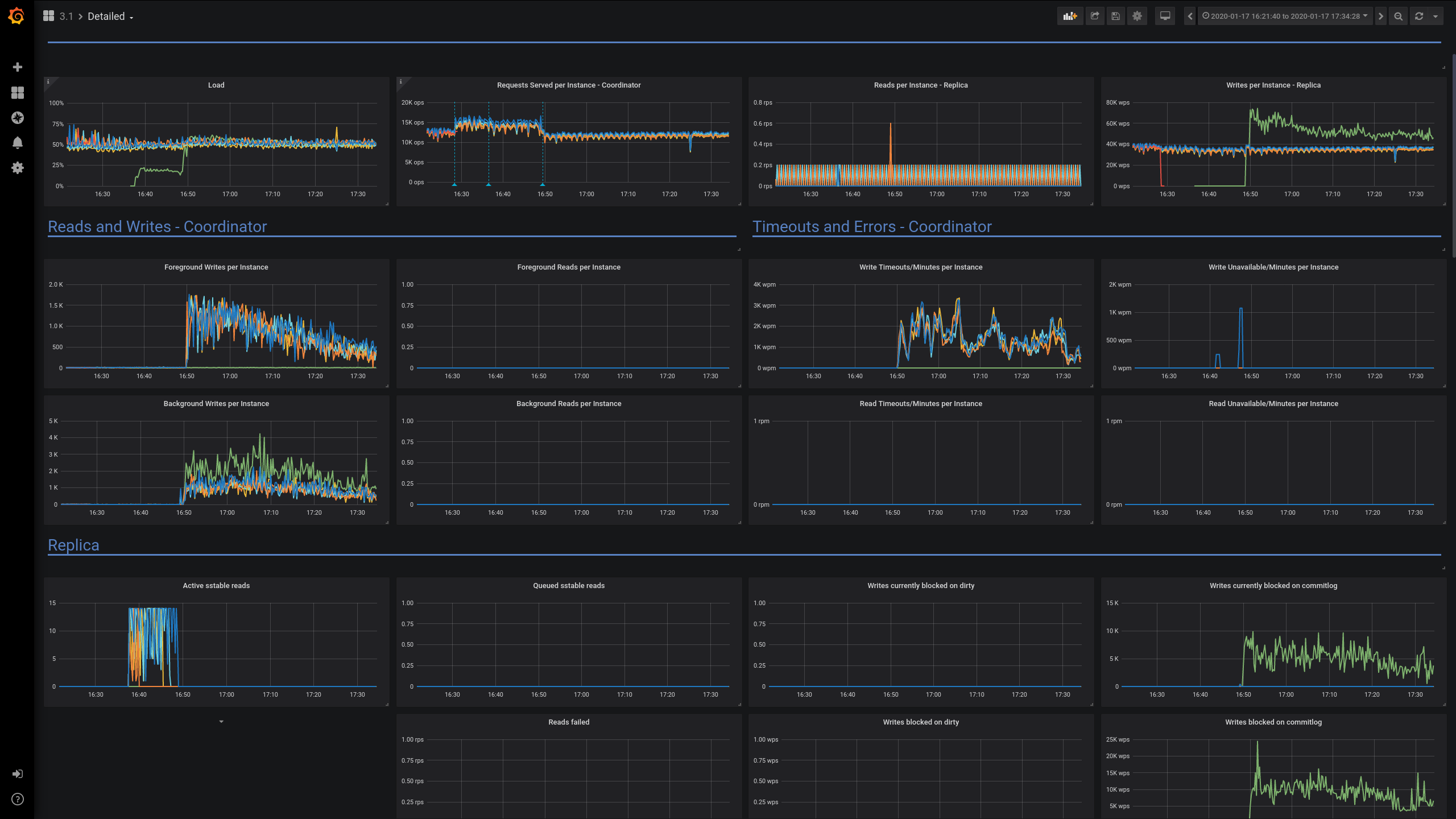The height and width of the screenshot is (819, 1456).
Task: Zoom out time range via magnifier icon
Action: 1398,16
